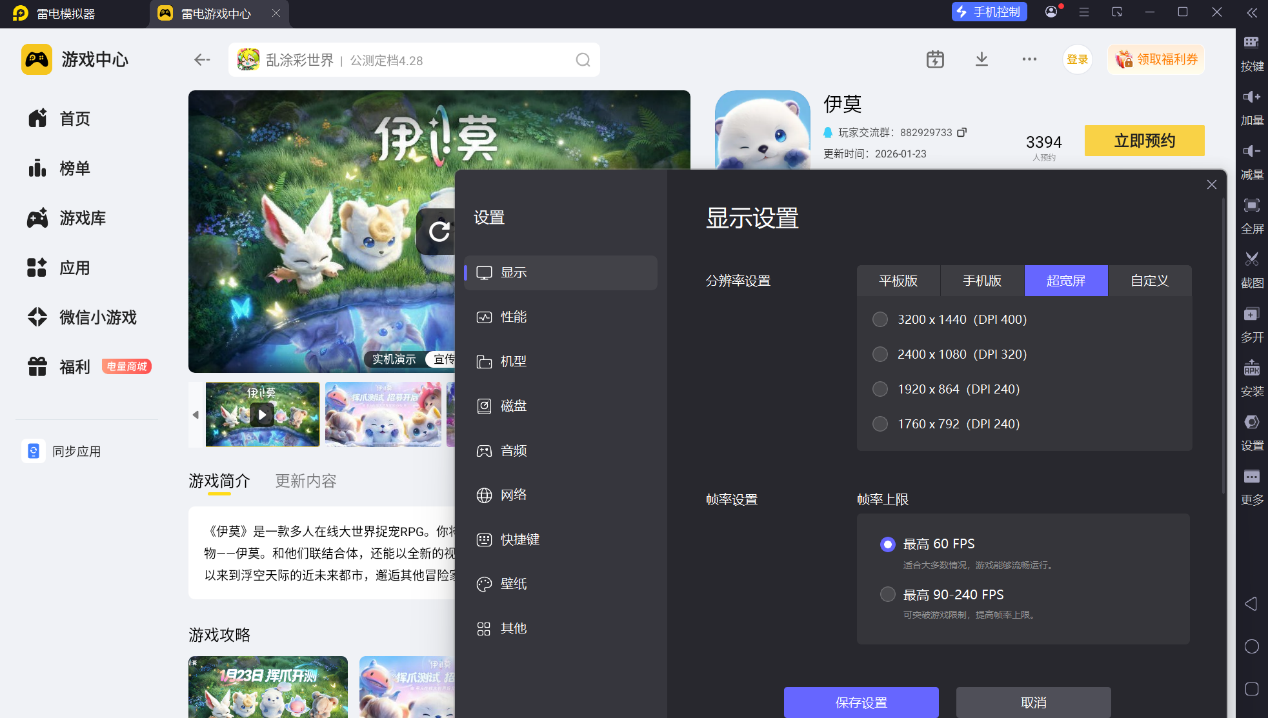Open 福利 in left sidebar
The width and height of the screenshot is (1268, 718).
88,367
